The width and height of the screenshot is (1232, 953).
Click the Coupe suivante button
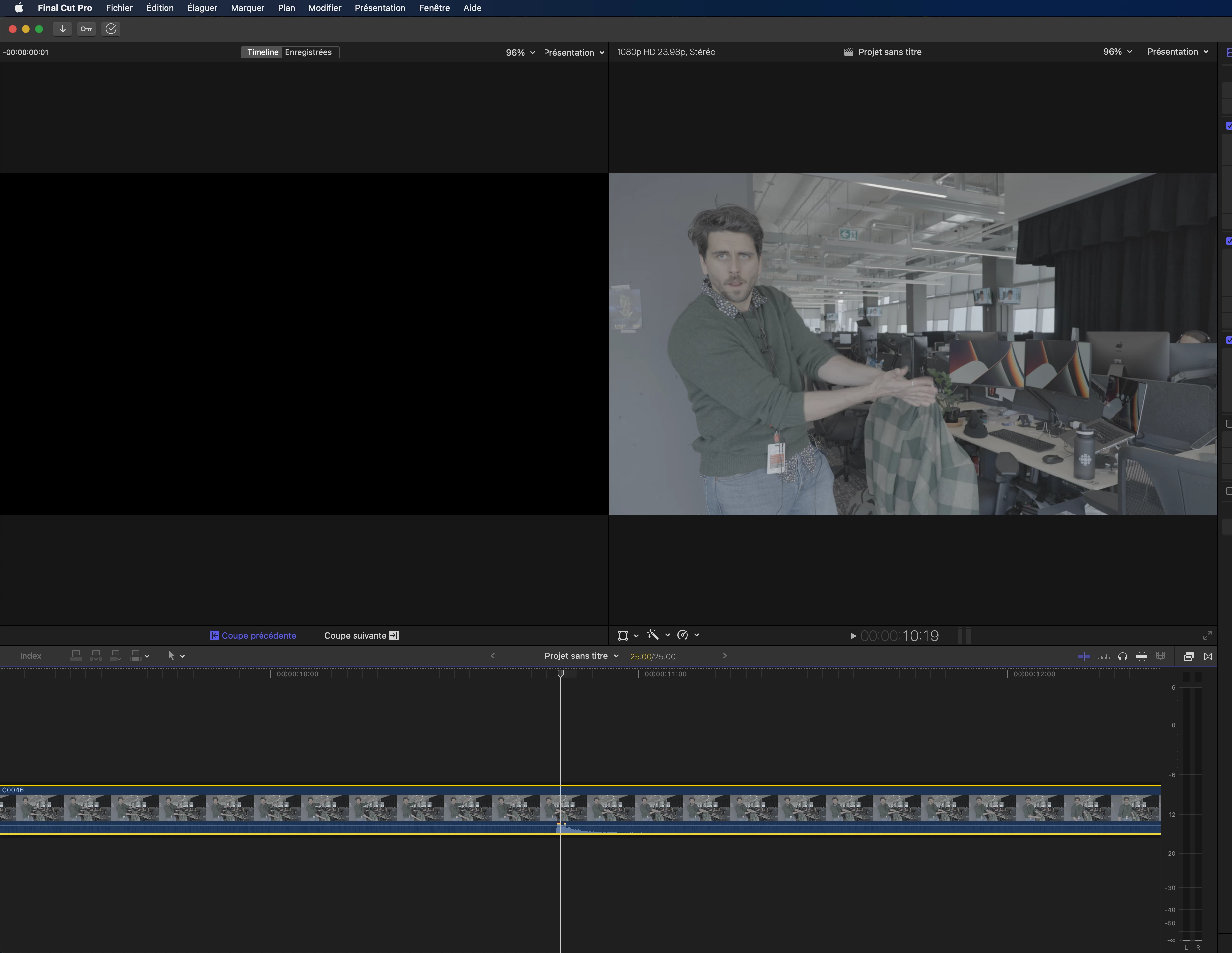(x=361, y=636)
